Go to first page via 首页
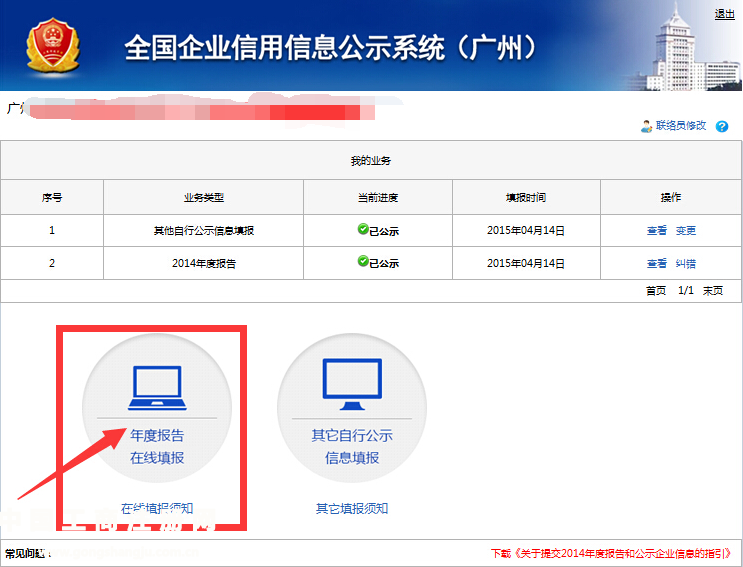This screenshot has height=567, width=743. (656, 291)
